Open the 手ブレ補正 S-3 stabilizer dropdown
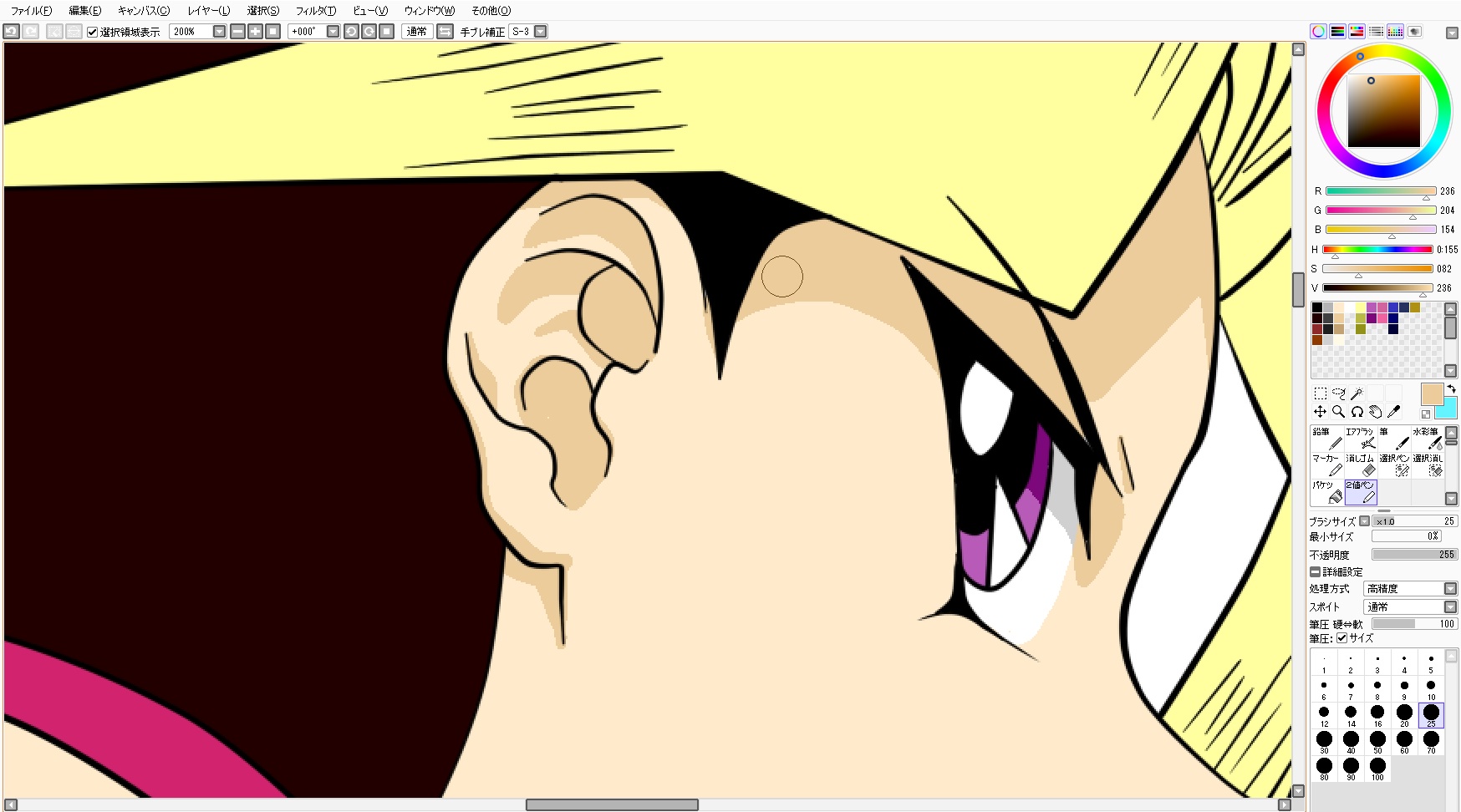Image resolution: width=1461 pixels, height=812 pixels. [541, 32]
